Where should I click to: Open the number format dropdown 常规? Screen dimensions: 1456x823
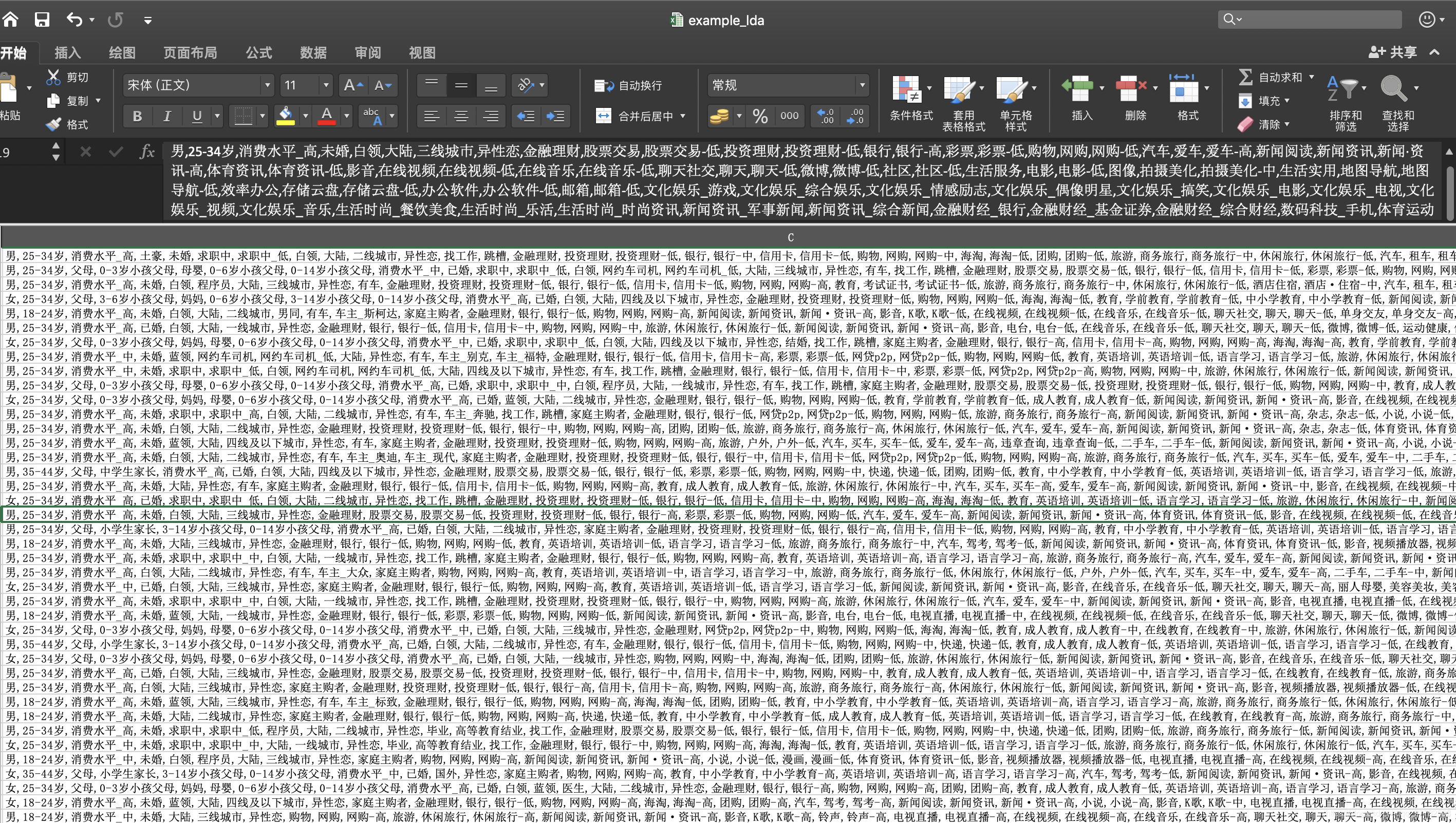(862, 85)
